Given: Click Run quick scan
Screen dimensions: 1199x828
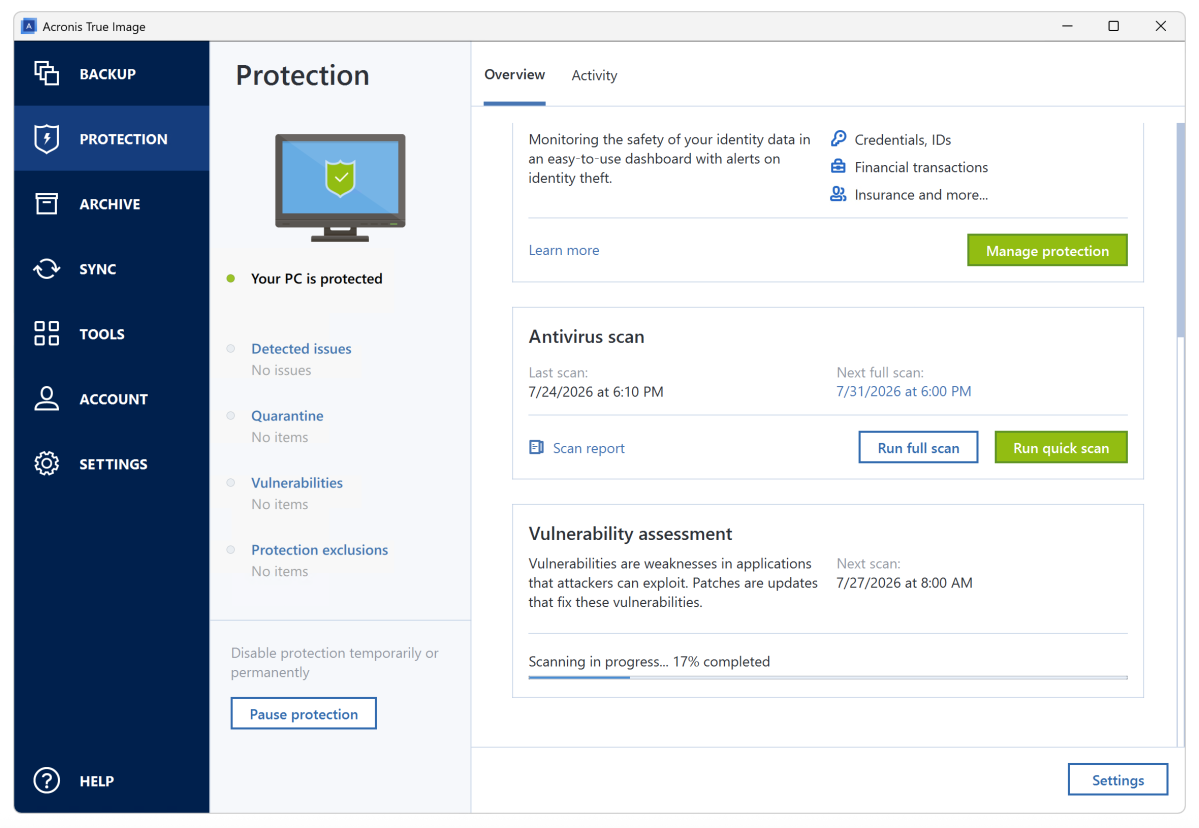Looking at the screenshot, I should [x=1061, y=447].
